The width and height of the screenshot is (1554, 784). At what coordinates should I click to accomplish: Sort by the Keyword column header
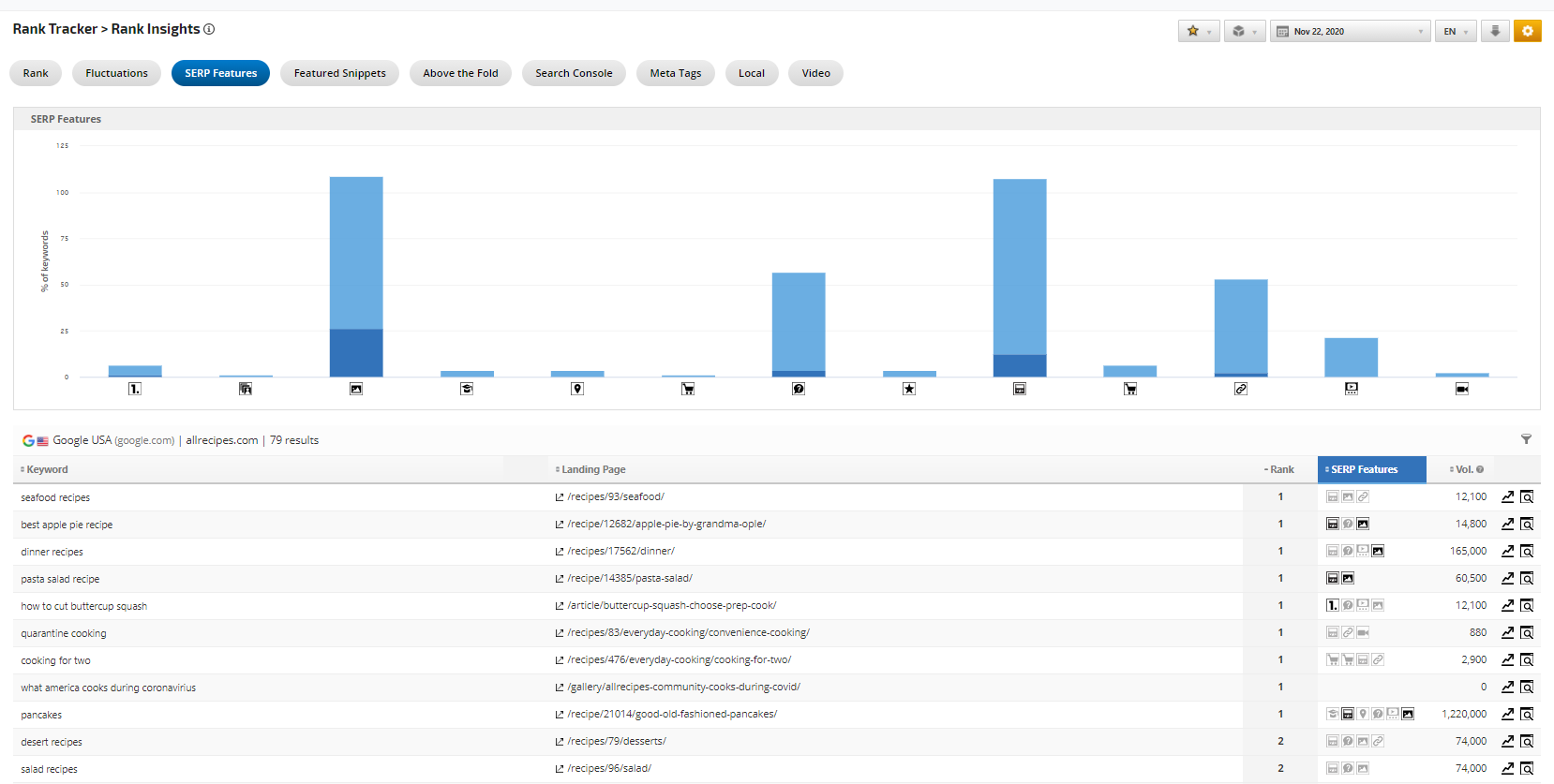pyautogui.click(x=47, y=469)
